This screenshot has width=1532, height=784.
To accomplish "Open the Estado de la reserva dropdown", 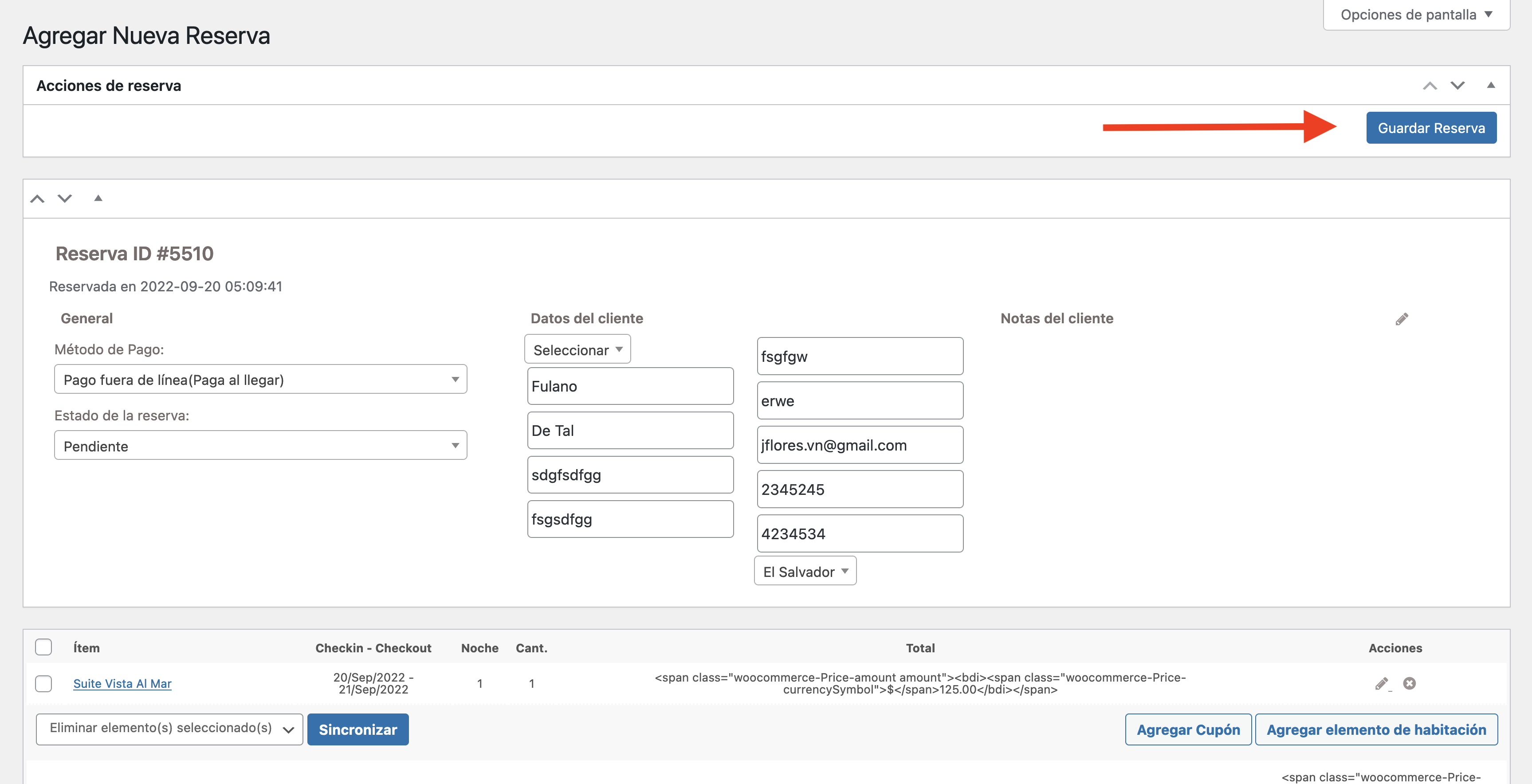I will tap(260, 445).
